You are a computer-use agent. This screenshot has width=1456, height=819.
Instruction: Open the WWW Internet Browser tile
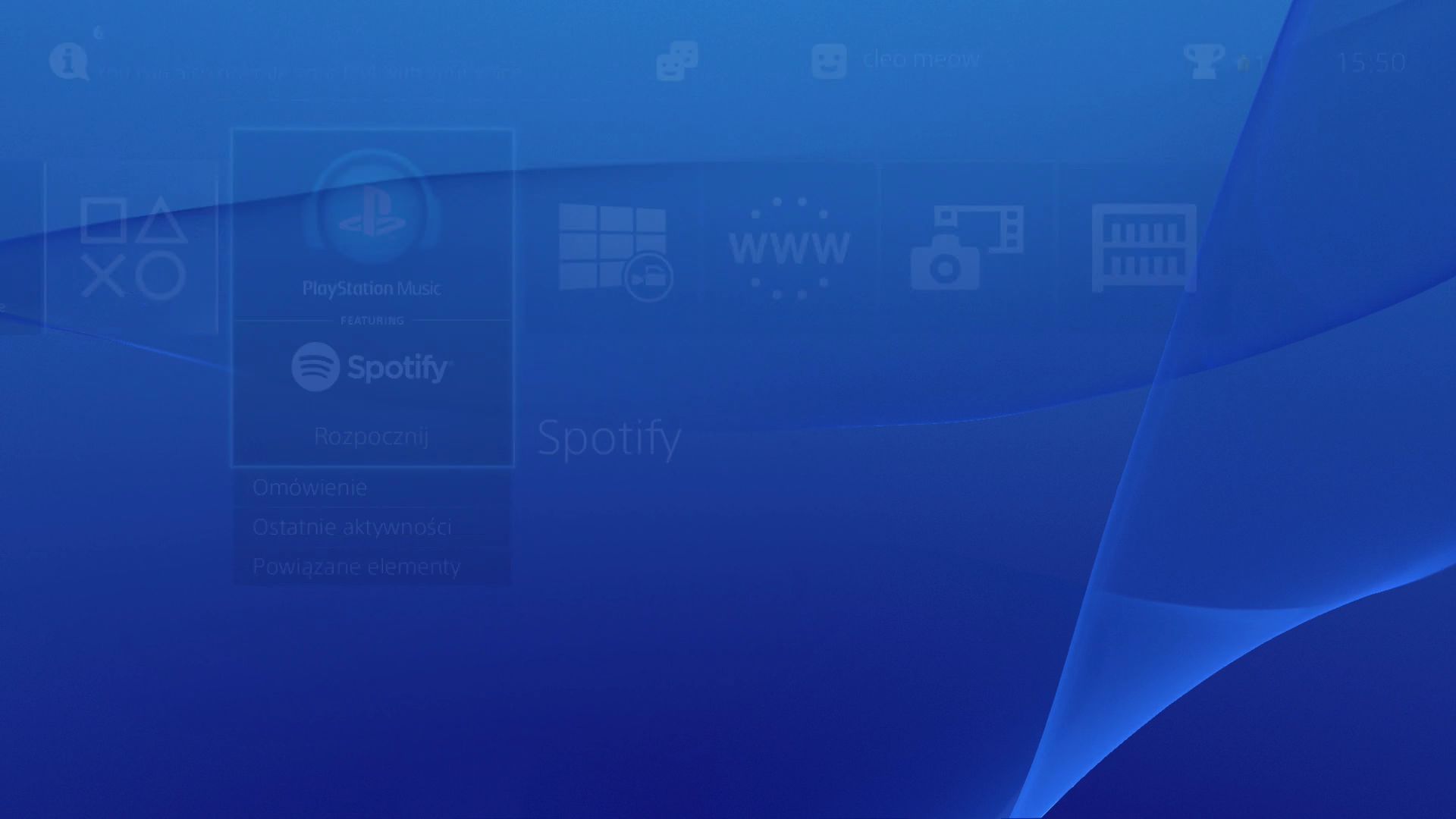[x=789, y=248]
